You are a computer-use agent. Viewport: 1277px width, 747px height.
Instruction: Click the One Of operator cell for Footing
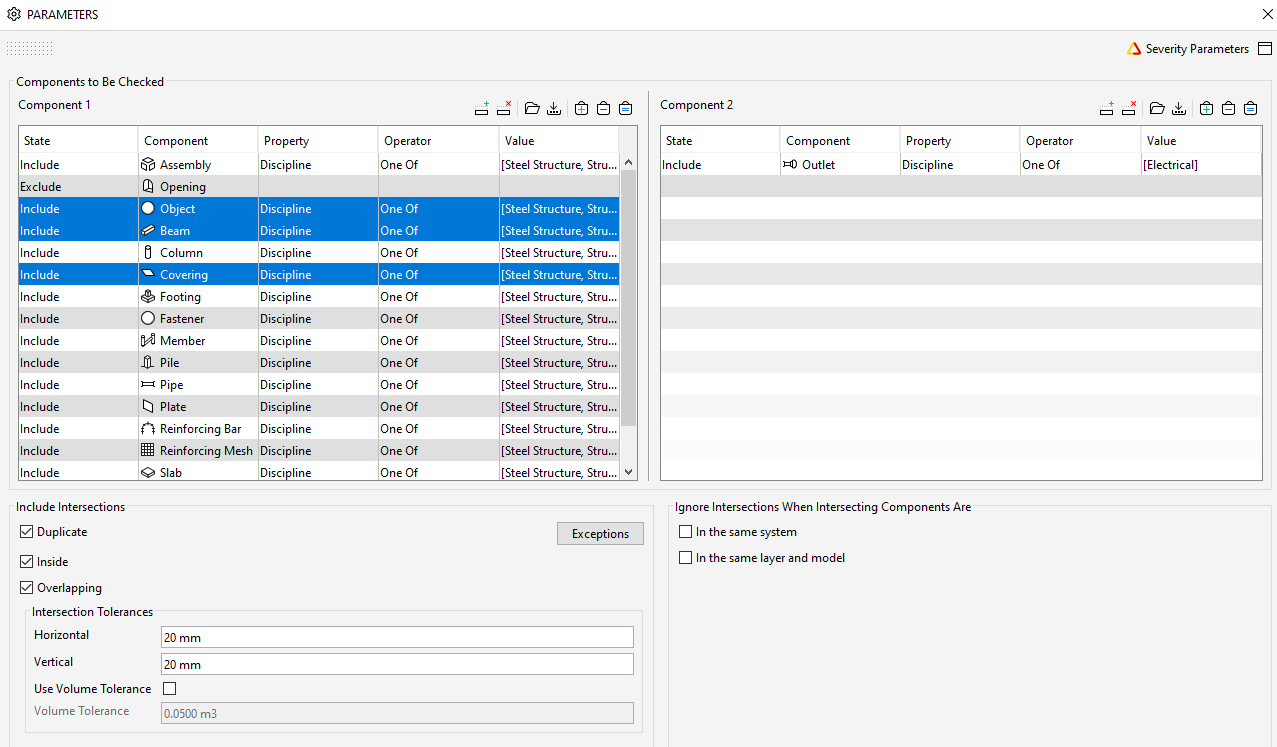tap(438, 297)
